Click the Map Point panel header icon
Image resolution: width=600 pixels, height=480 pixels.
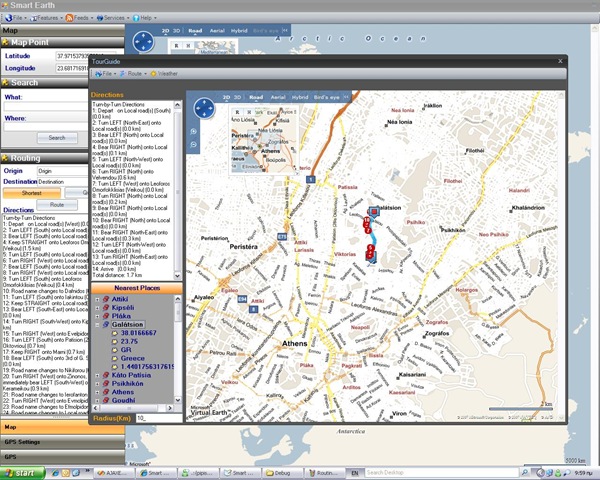tap(5, 42)
